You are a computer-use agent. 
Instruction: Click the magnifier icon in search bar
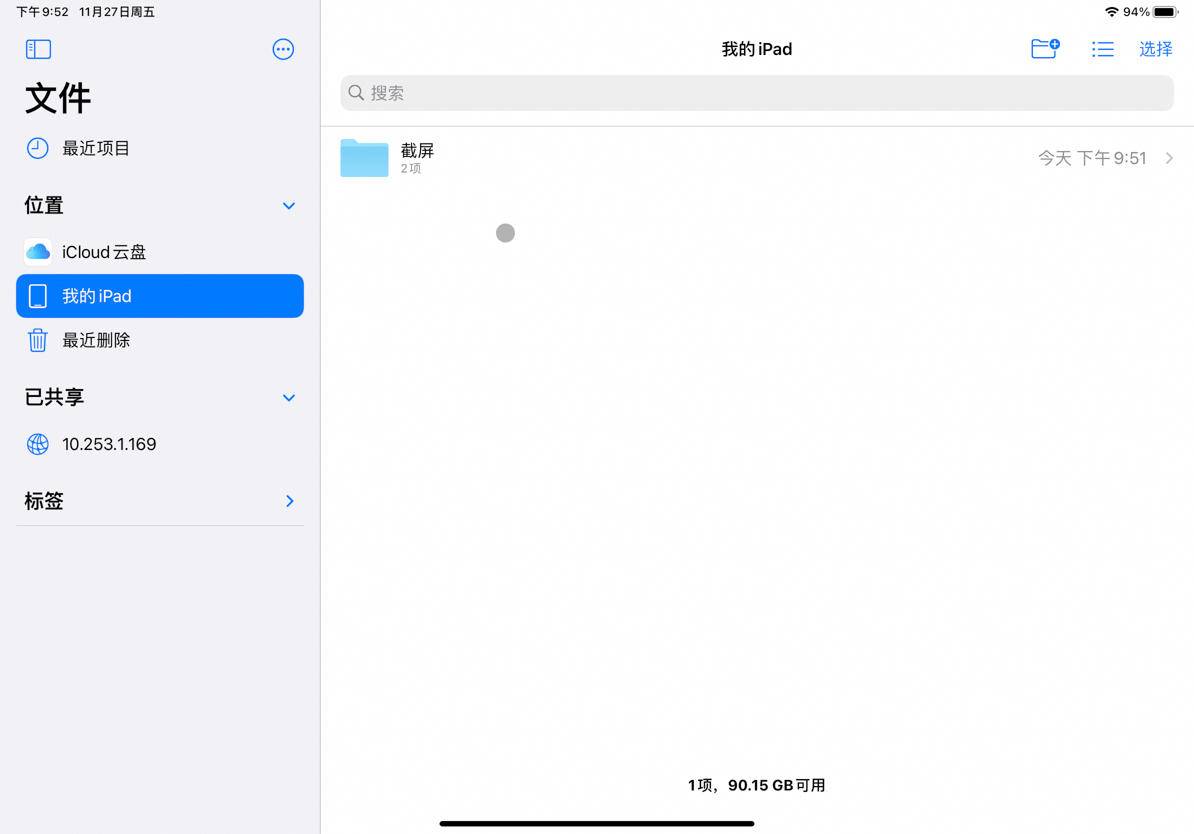point(356,93)
